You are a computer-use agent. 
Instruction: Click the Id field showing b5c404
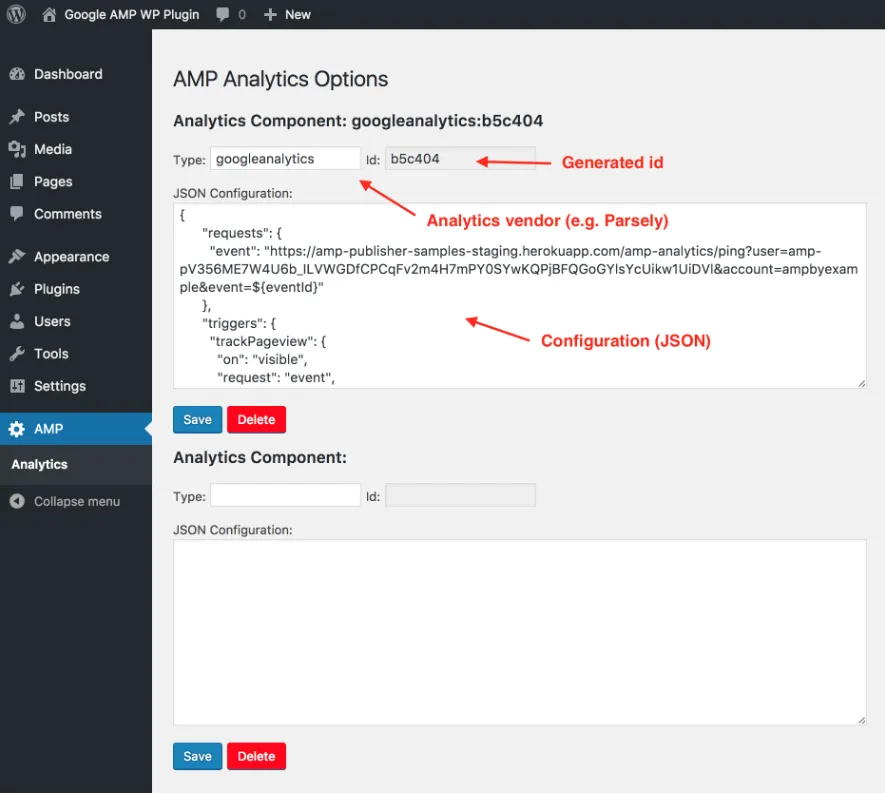pos(460,159)
